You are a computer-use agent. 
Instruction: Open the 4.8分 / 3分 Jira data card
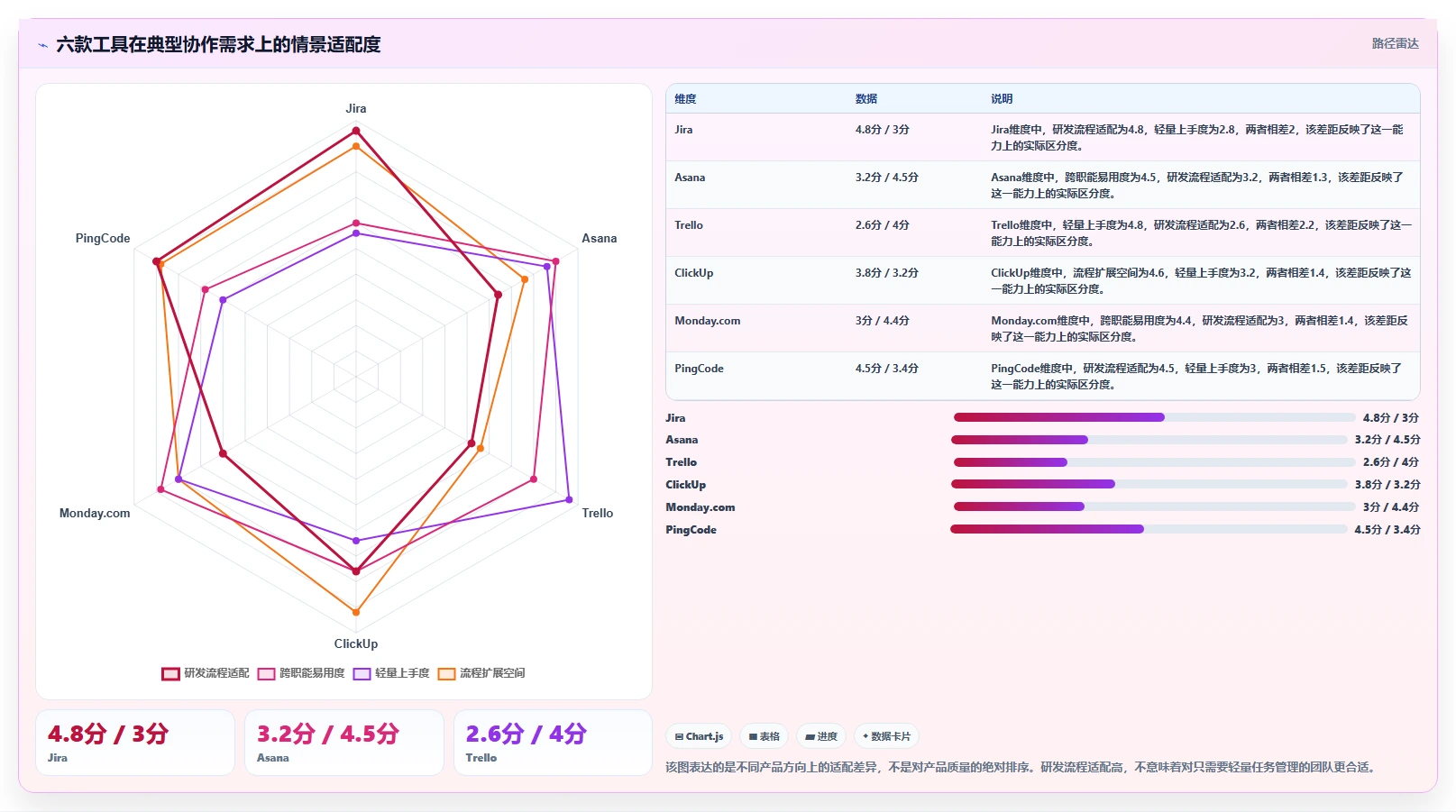coord(135,743)
